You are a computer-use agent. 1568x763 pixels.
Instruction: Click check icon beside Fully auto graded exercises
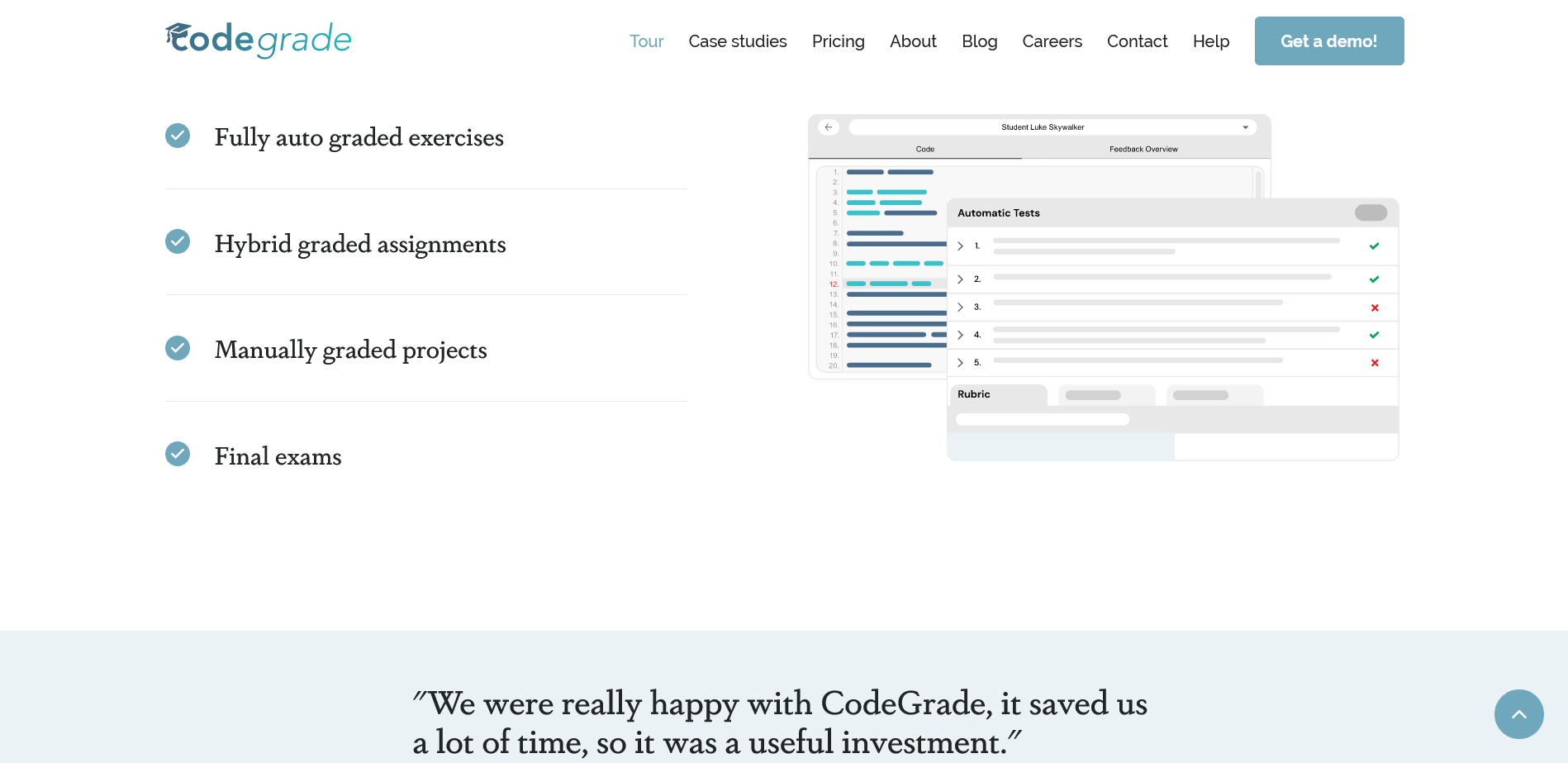(x=178, y=136)
